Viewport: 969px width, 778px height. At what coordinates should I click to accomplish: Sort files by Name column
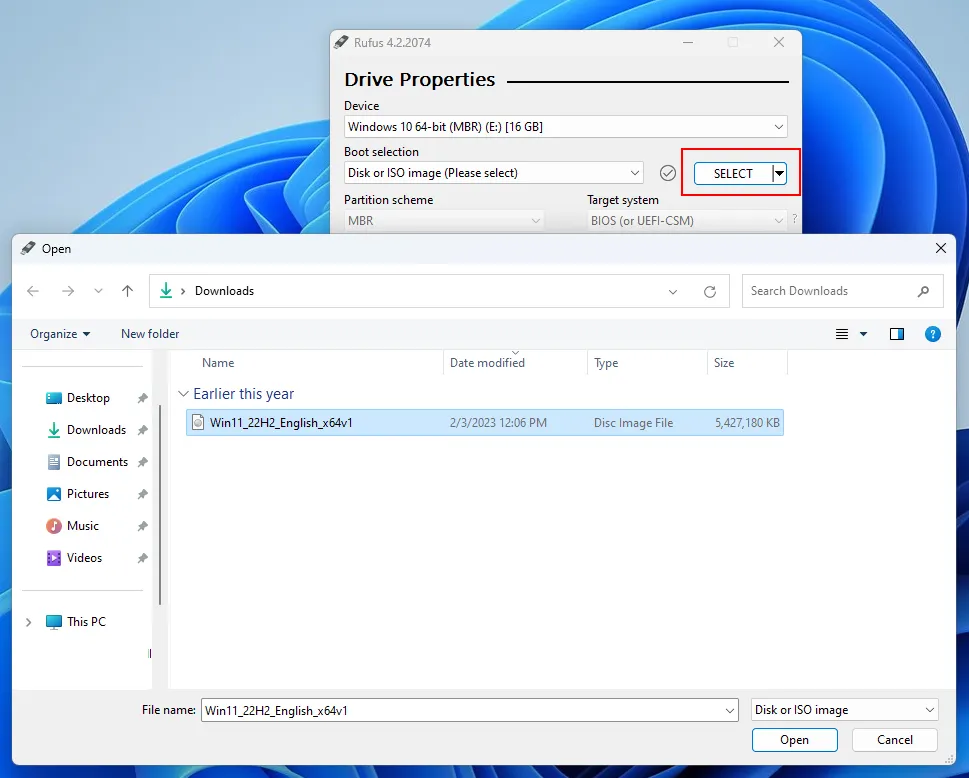[x=218, y=363]
